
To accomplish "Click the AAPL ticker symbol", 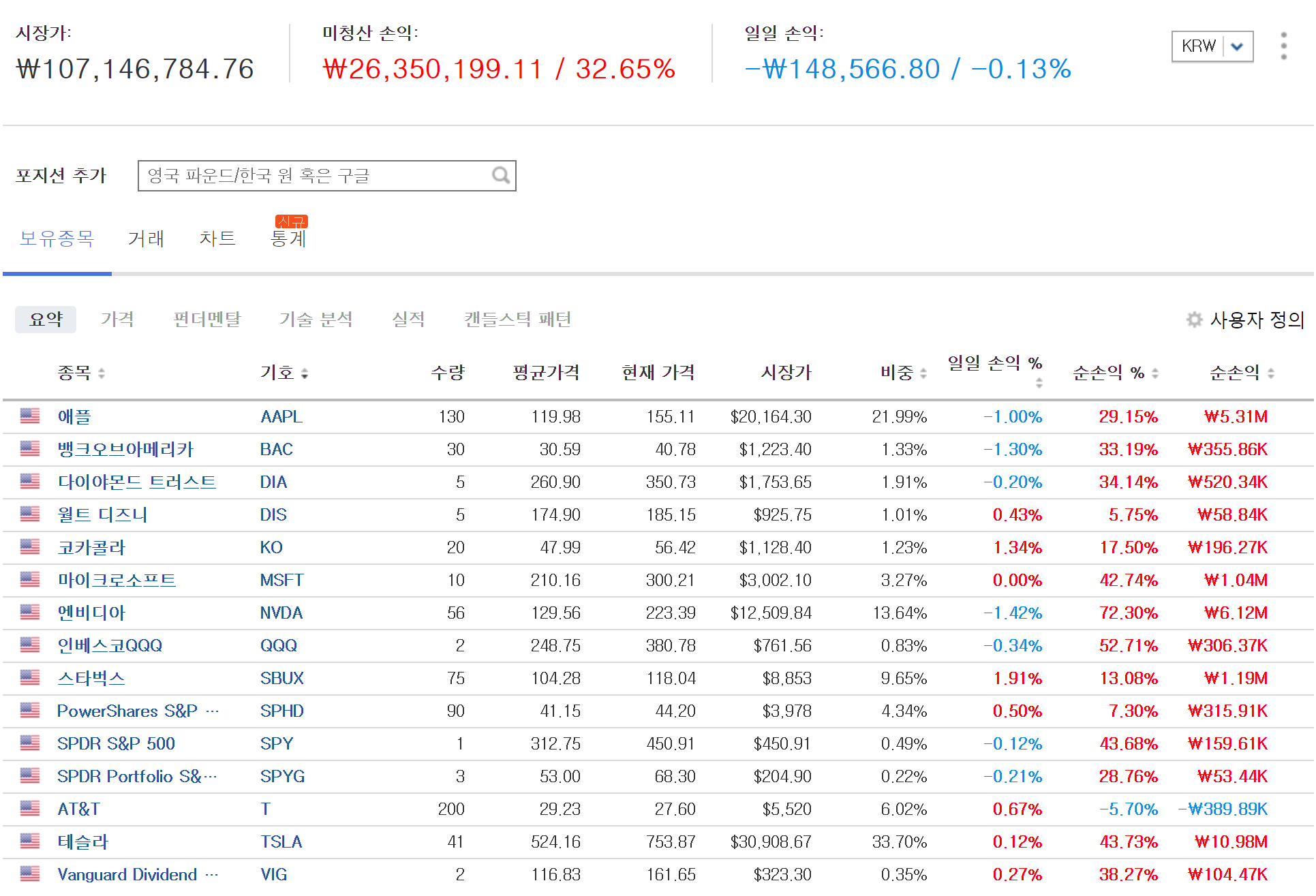I will click(x=281, y=416).
